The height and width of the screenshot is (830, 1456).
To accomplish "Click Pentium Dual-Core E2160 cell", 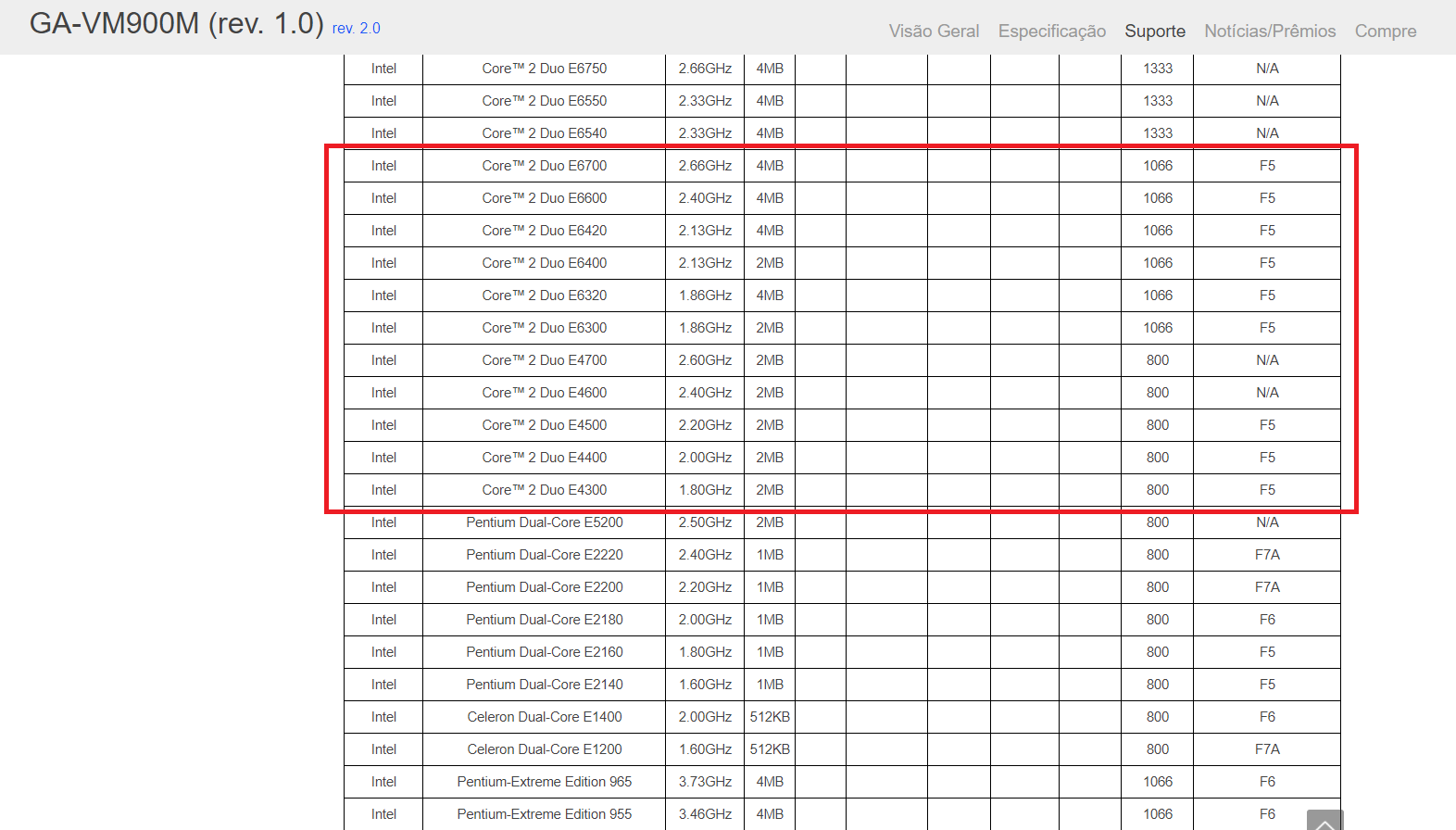I will click(545, 652).
